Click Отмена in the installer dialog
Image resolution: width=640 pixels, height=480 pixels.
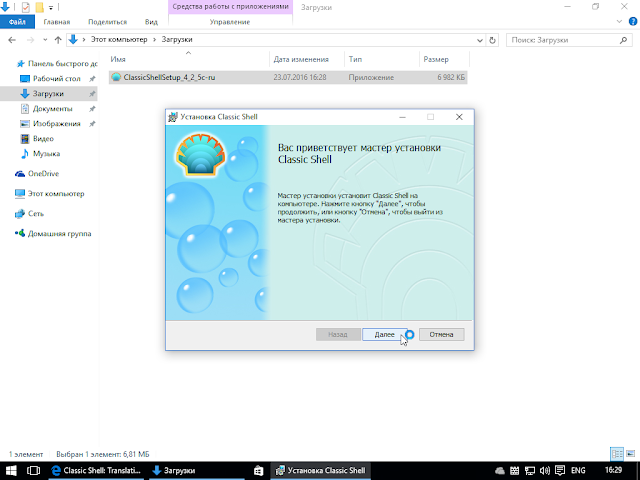(441, 334)
